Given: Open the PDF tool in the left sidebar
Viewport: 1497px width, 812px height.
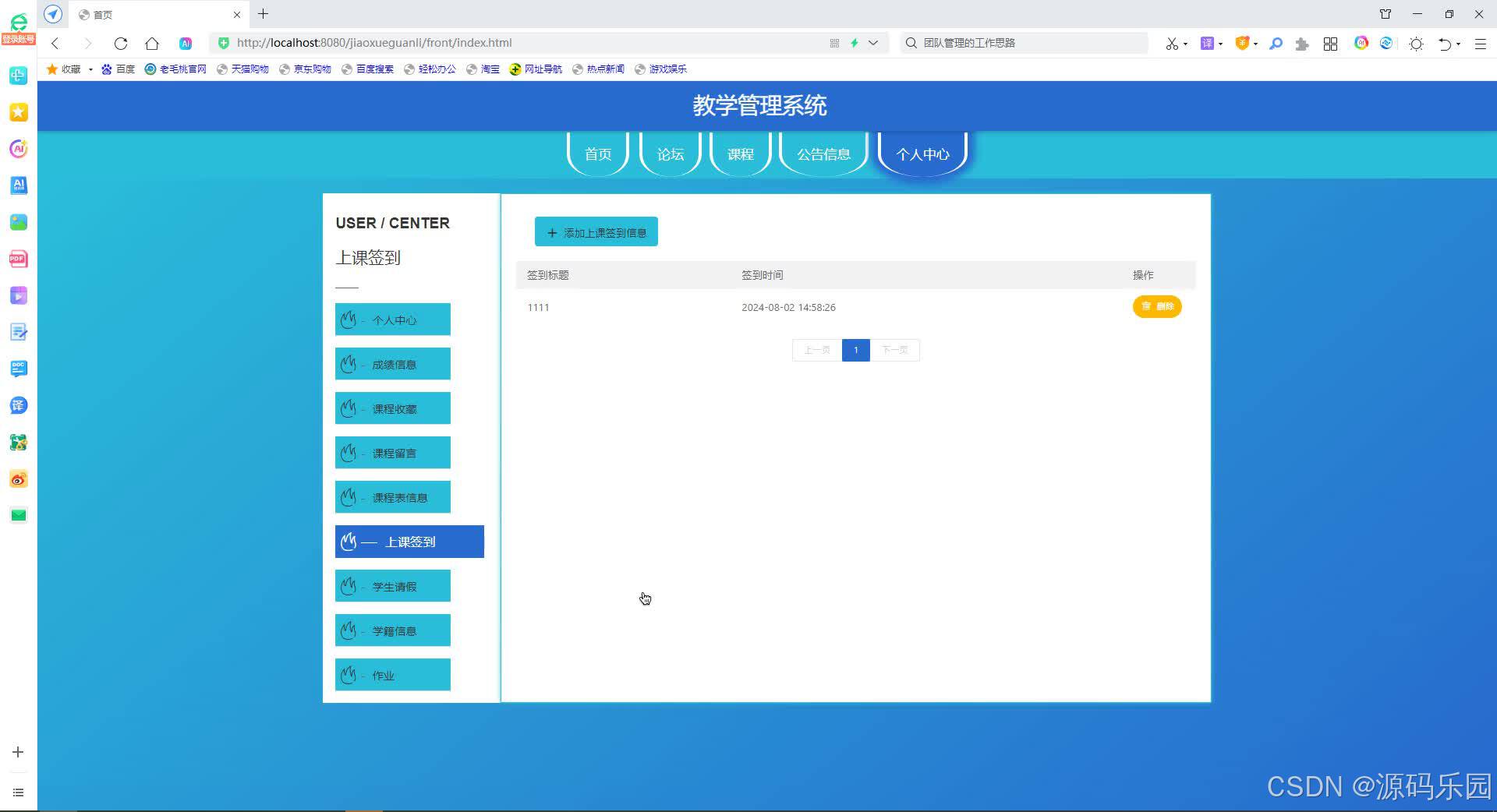Looking at the screenshot, I should (18, 258).
